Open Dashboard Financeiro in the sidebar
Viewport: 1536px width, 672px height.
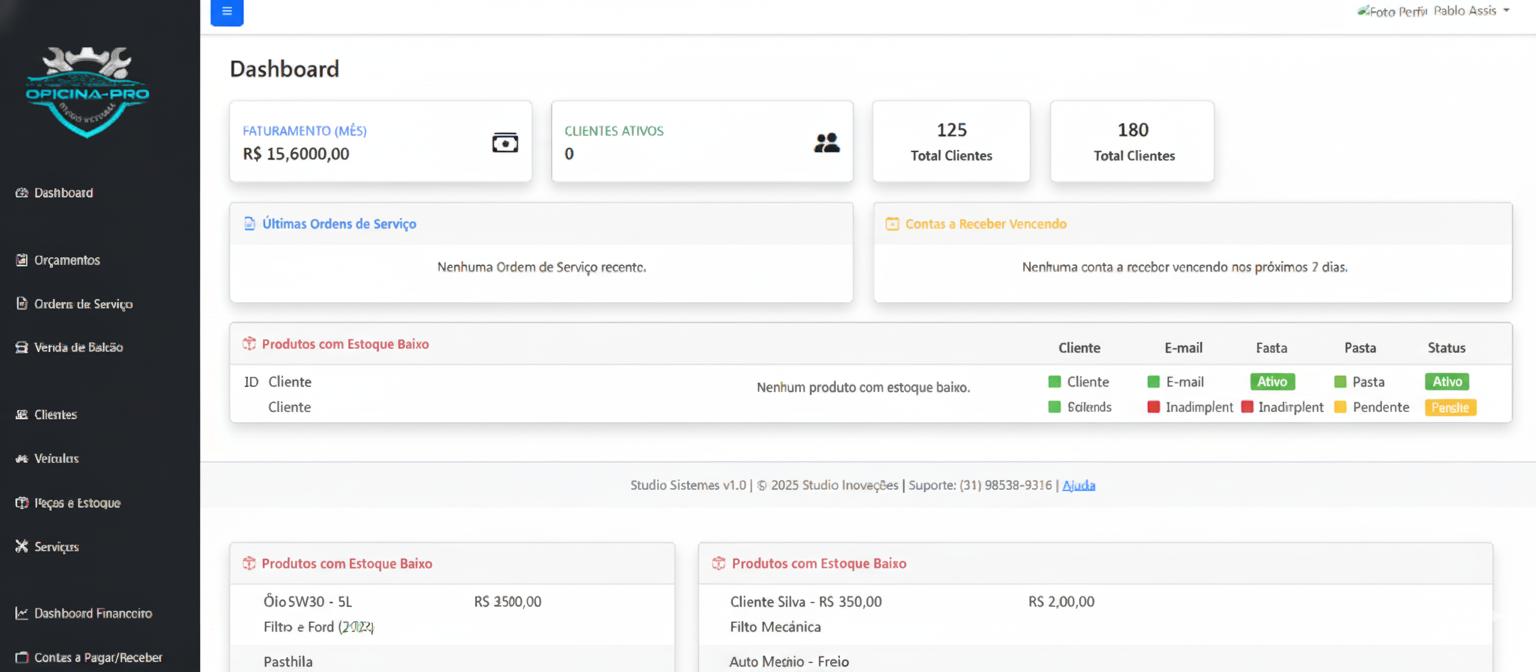pyautogui.click(x=84, y=614)
